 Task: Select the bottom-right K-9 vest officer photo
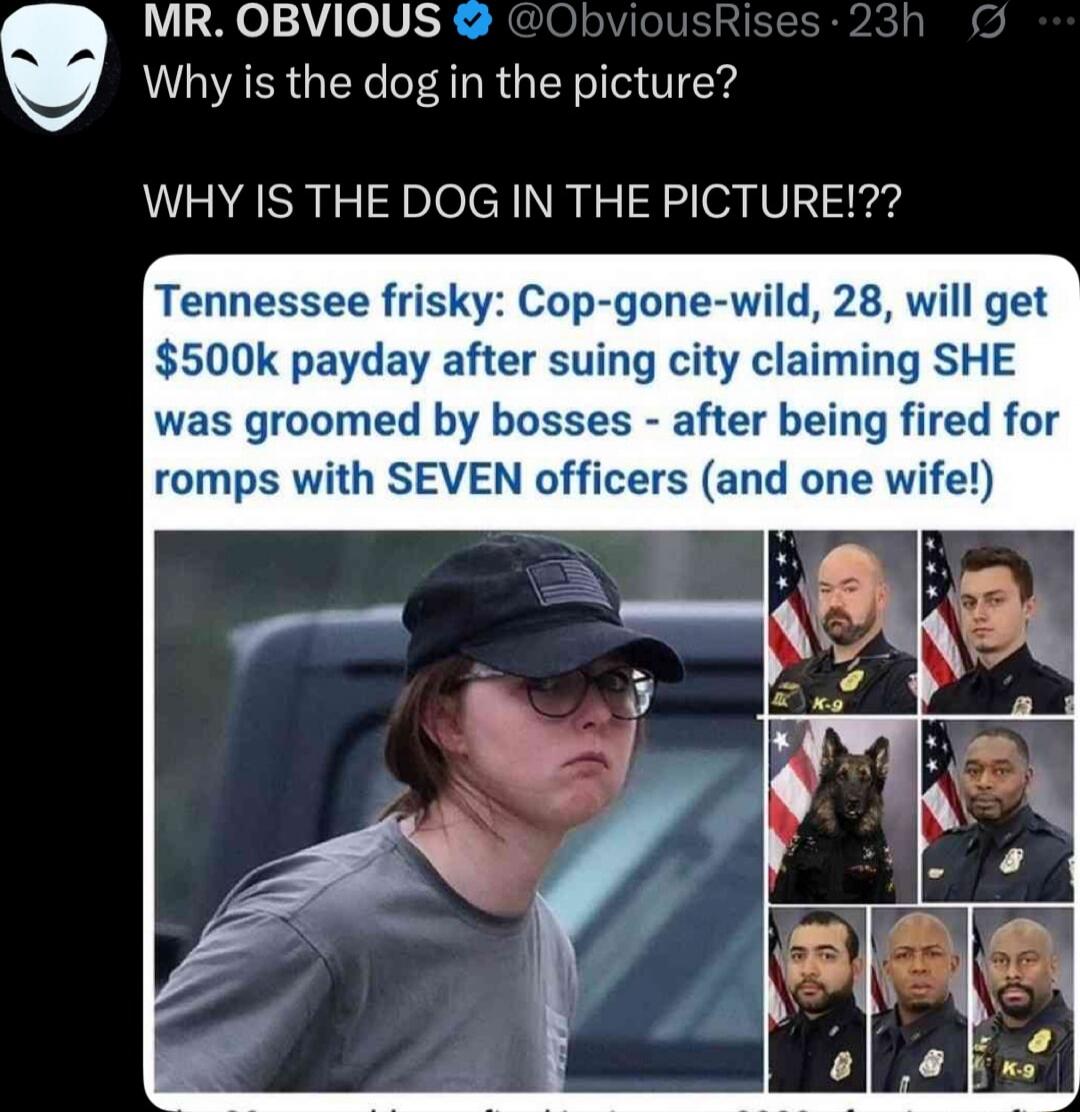click(1023, 999)
